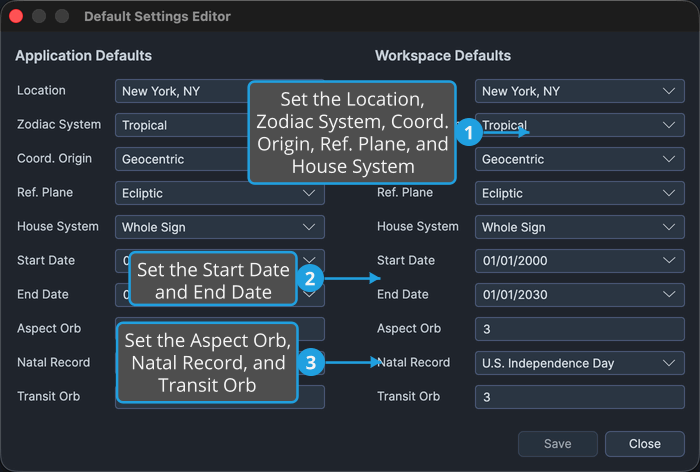The height and width of the screenshot is (472, 700).
Task: Click Workspace Defaults Start Date label
Action: click(x=406, y=260)
